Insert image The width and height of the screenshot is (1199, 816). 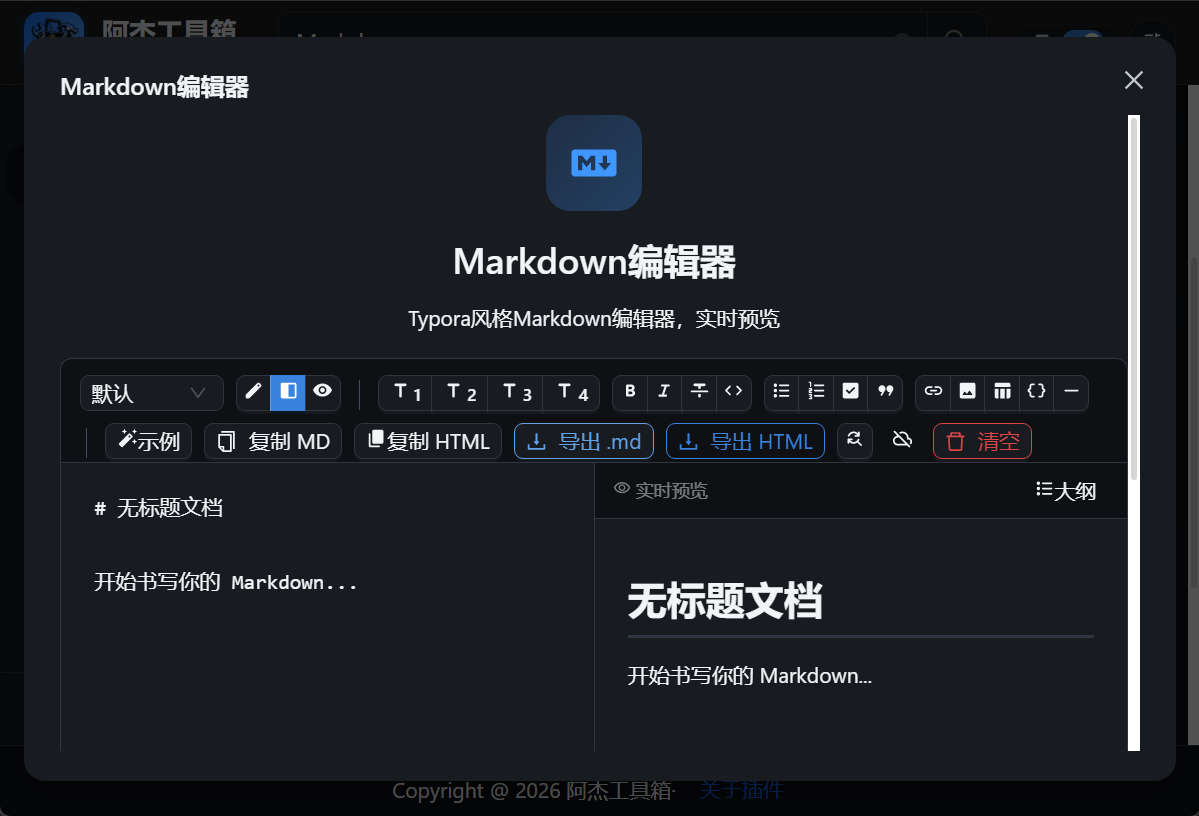[967, 392]
